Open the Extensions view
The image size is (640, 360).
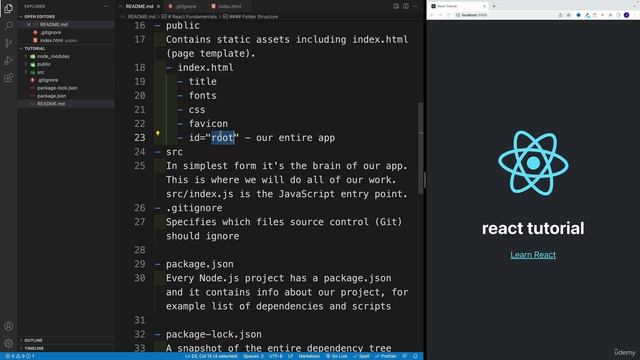(8, 78)
